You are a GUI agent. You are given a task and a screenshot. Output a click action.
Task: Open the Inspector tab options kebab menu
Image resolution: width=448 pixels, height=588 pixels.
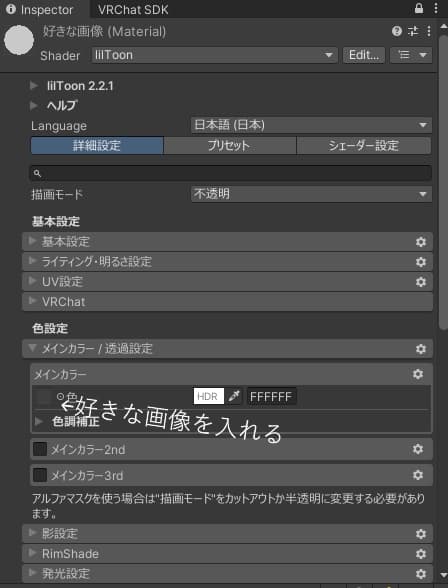(436, 8)
